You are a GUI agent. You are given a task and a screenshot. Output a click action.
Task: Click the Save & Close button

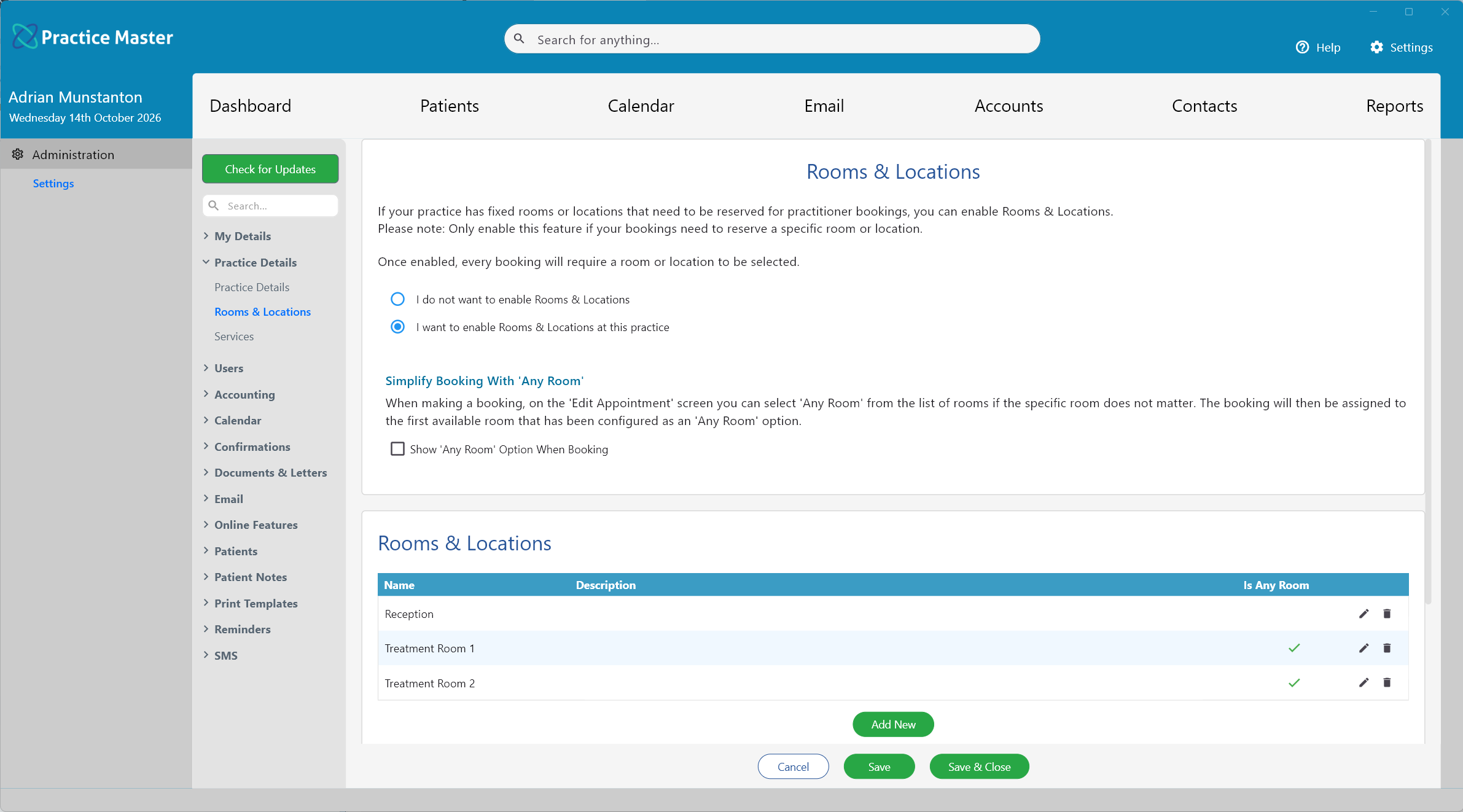click(979, 767)
